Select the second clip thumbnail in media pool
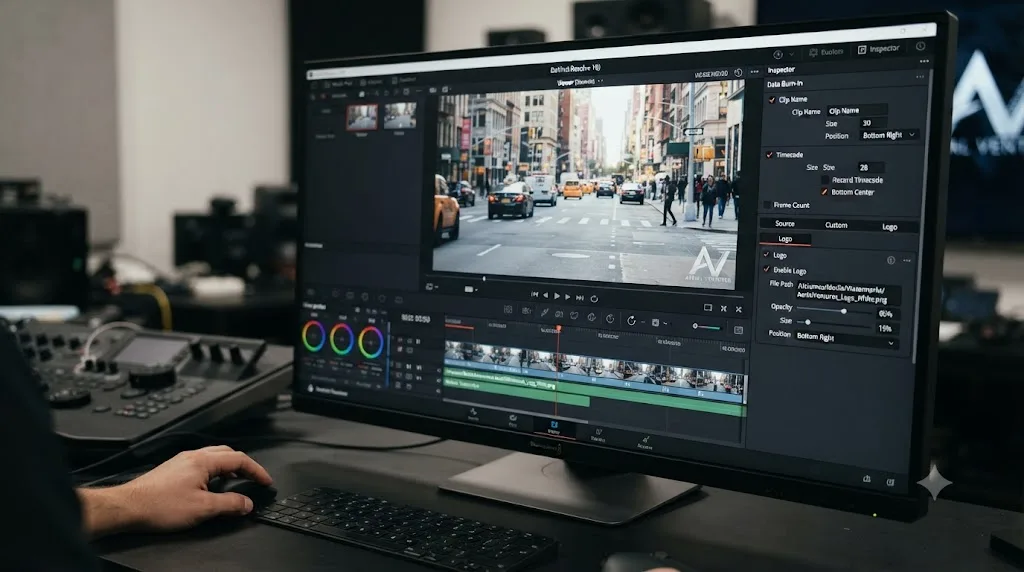Image resolution: width=1024 pixels, height=572 pixels. pyautogui.click(x=400, y=116)
